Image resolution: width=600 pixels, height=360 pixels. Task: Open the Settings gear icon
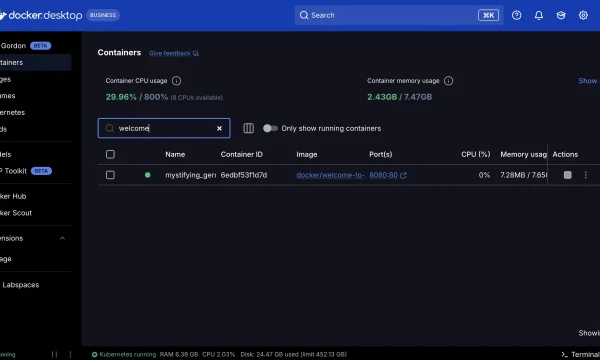pos(583,15)
